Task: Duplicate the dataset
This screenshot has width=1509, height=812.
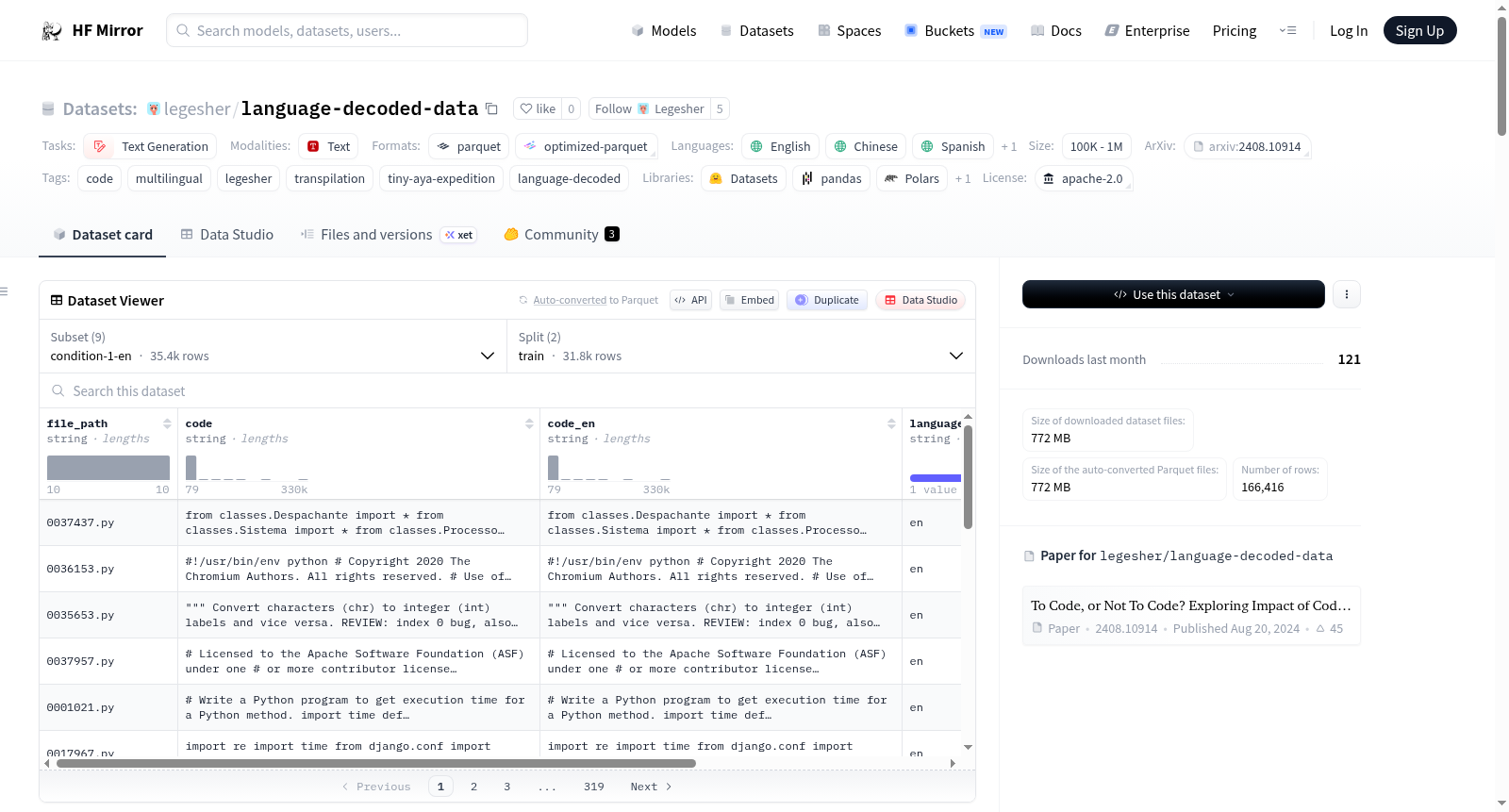Action: coord(827,300)
